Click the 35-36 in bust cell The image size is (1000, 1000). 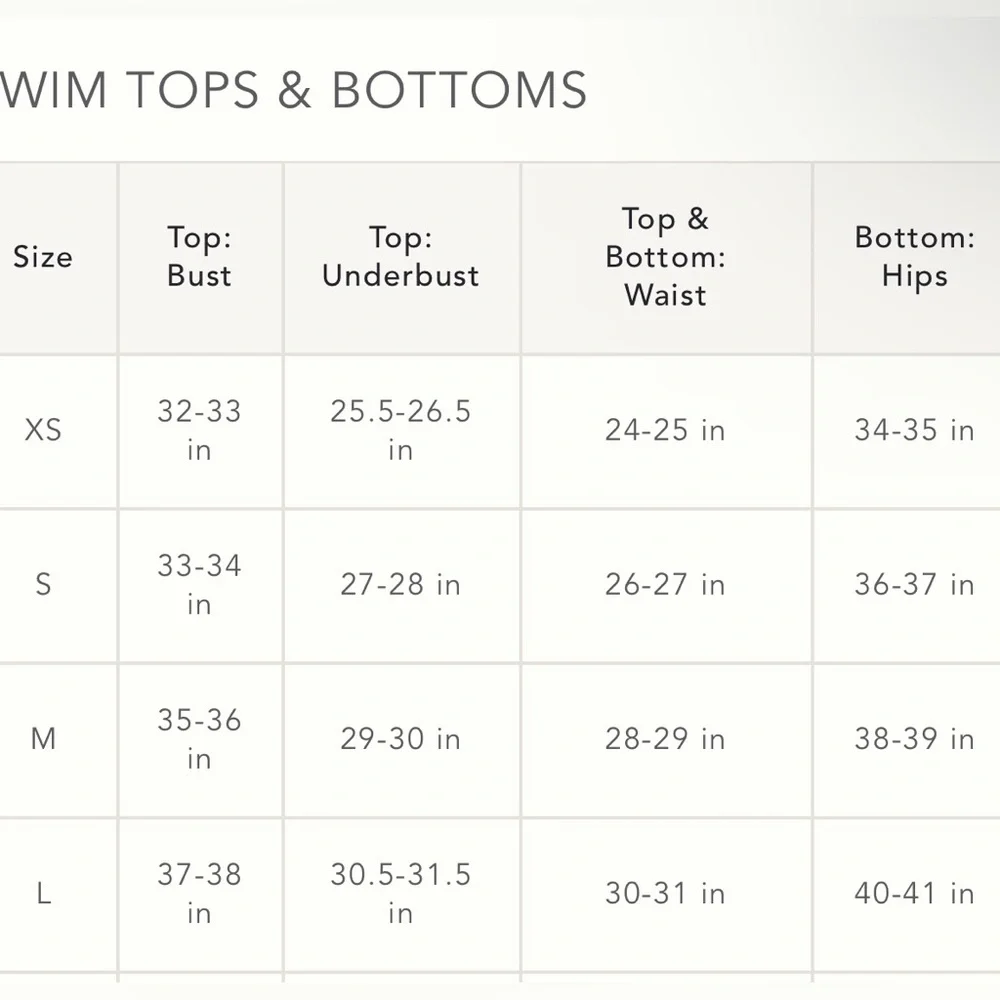[x=200, y=739]
